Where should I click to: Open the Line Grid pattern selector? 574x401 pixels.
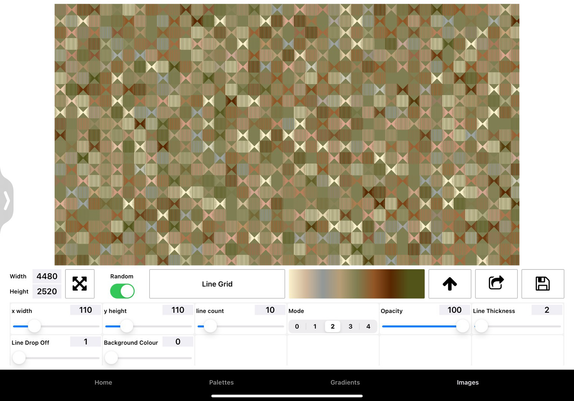pyautogui.click(x=217, y=284)
